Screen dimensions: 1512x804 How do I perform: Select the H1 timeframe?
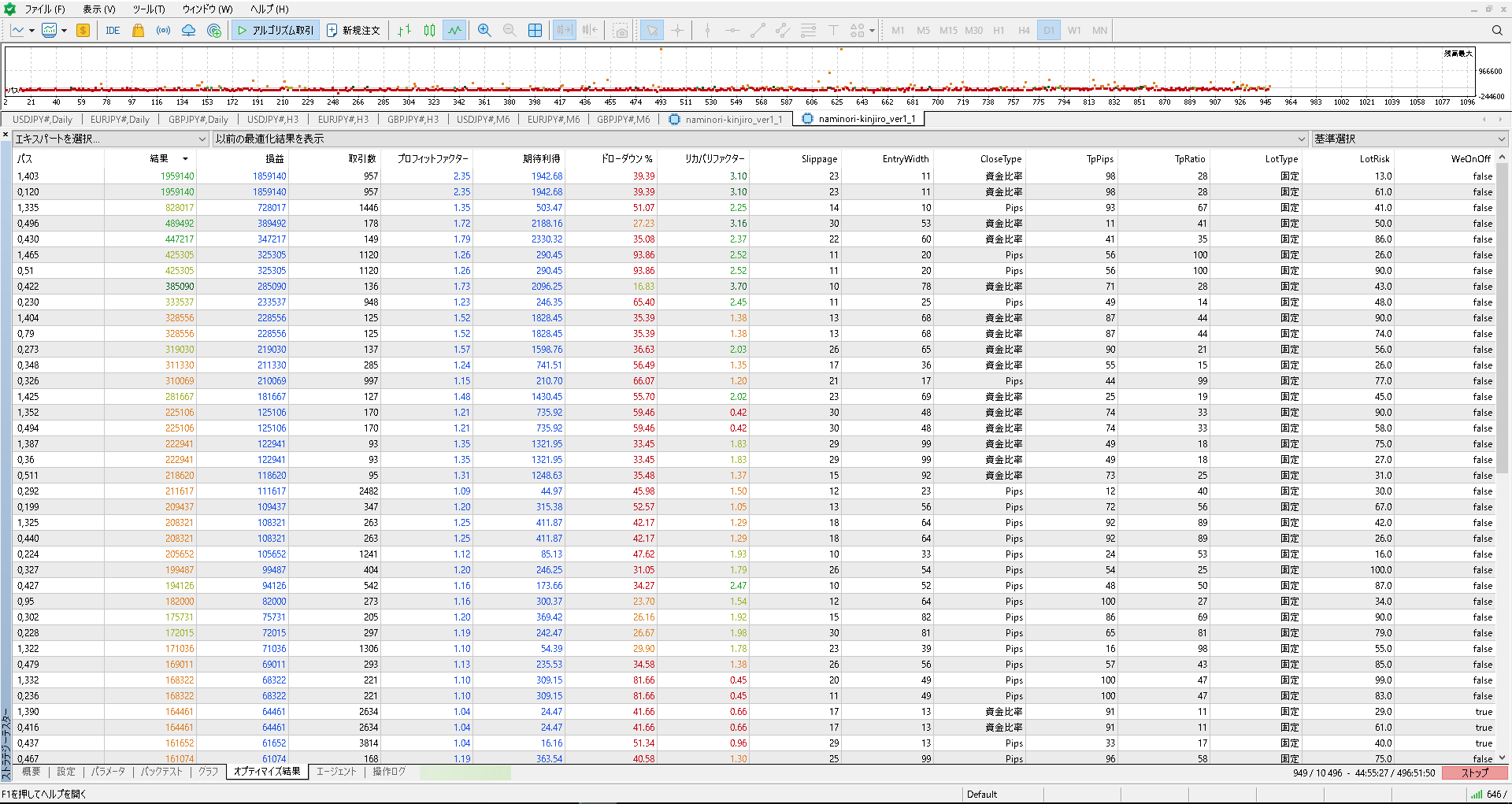tap(999, 31)
